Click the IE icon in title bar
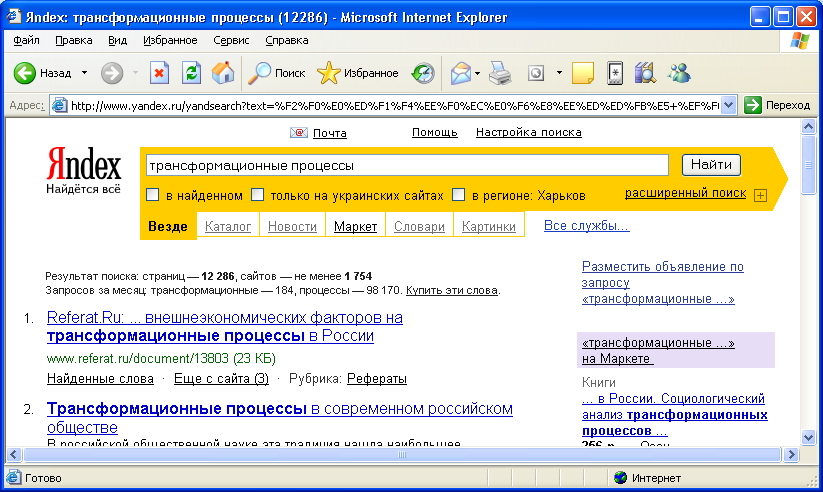 (x=13, y=17)
